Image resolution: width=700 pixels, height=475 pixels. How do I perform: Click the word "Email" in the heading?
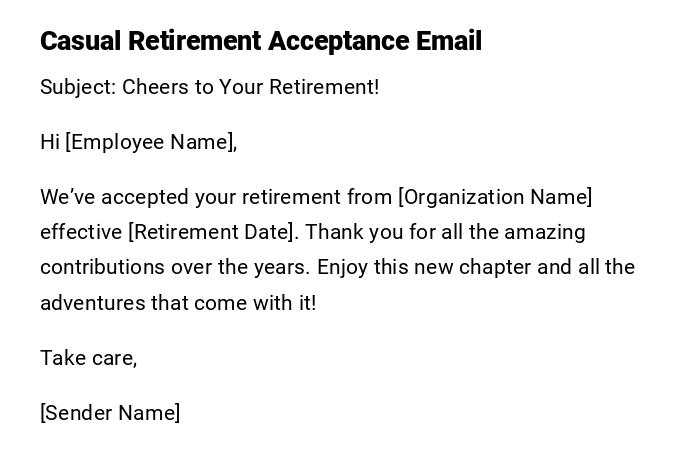(449, 41)
